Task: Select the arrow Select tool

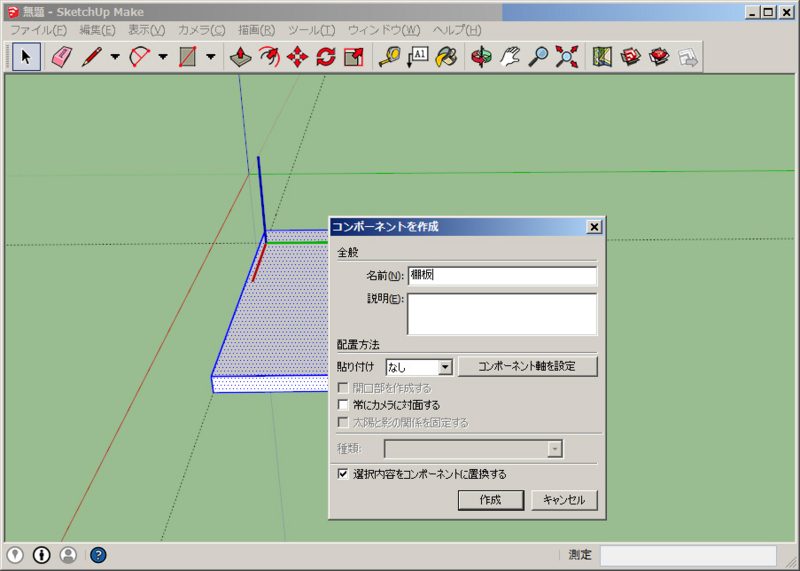Action: [x=27, y=57]
